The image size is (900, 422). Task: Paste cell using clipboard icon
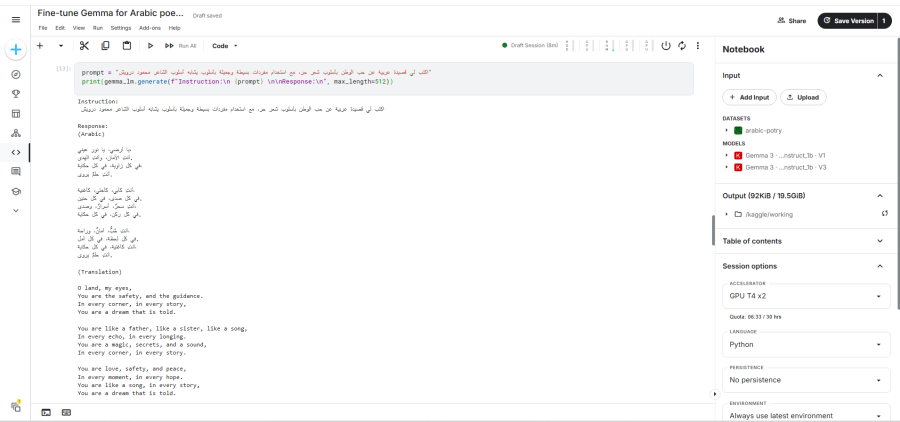tap(127, 46)
